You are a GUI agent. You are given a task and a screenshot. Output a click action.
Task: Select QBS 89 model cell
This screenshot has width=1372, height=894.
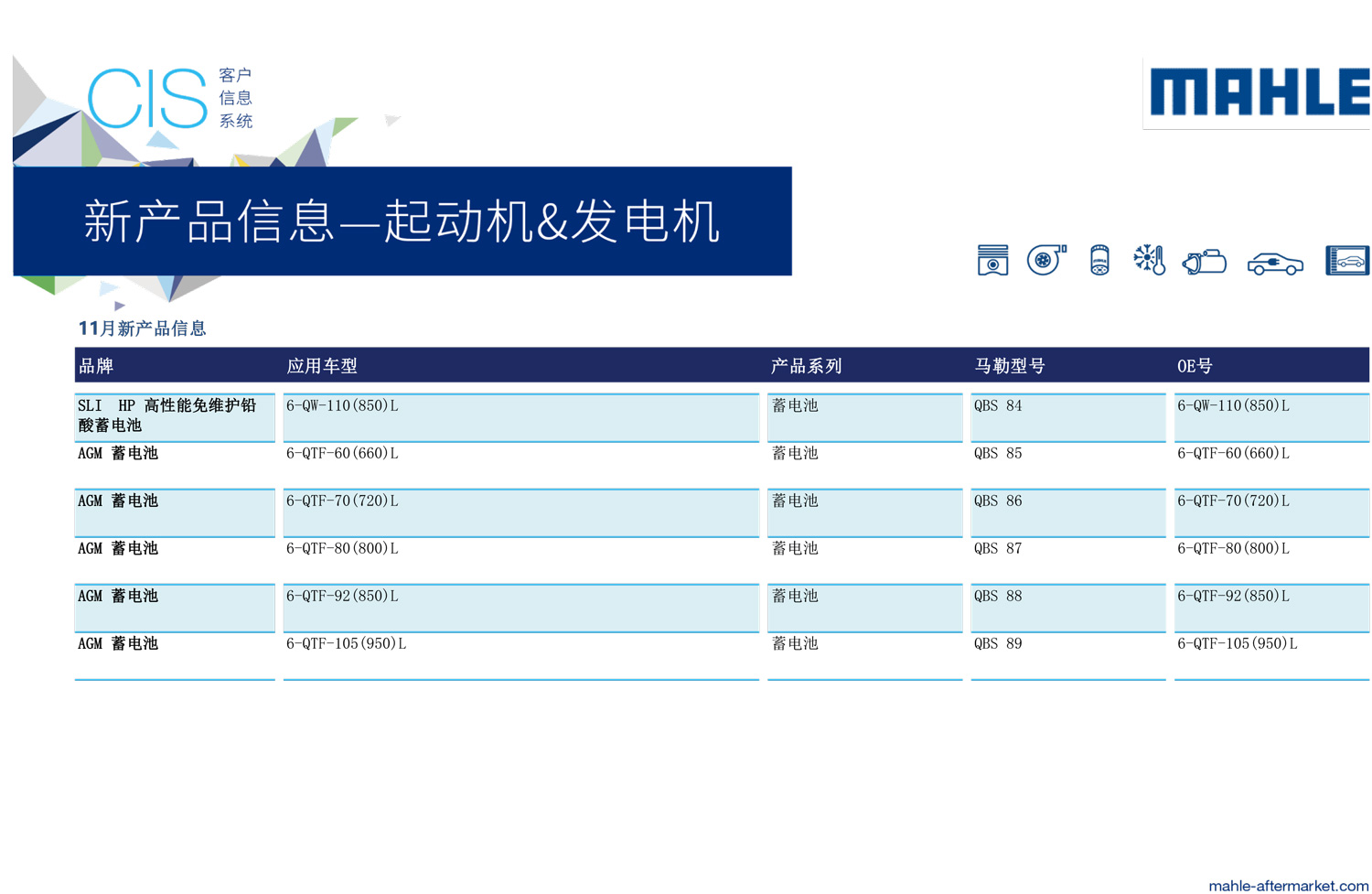pyautogui.click(x=1067, y=655)
